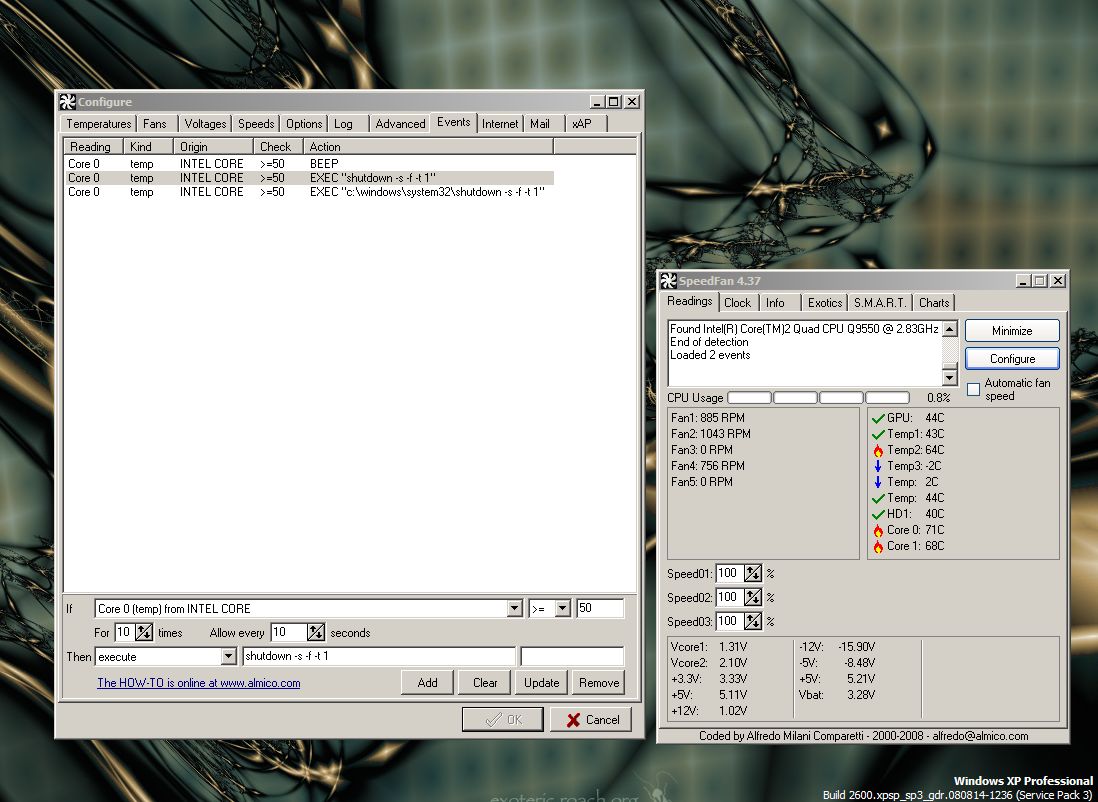Close the SpeedFan 4.37 window

coord(1057,281)
